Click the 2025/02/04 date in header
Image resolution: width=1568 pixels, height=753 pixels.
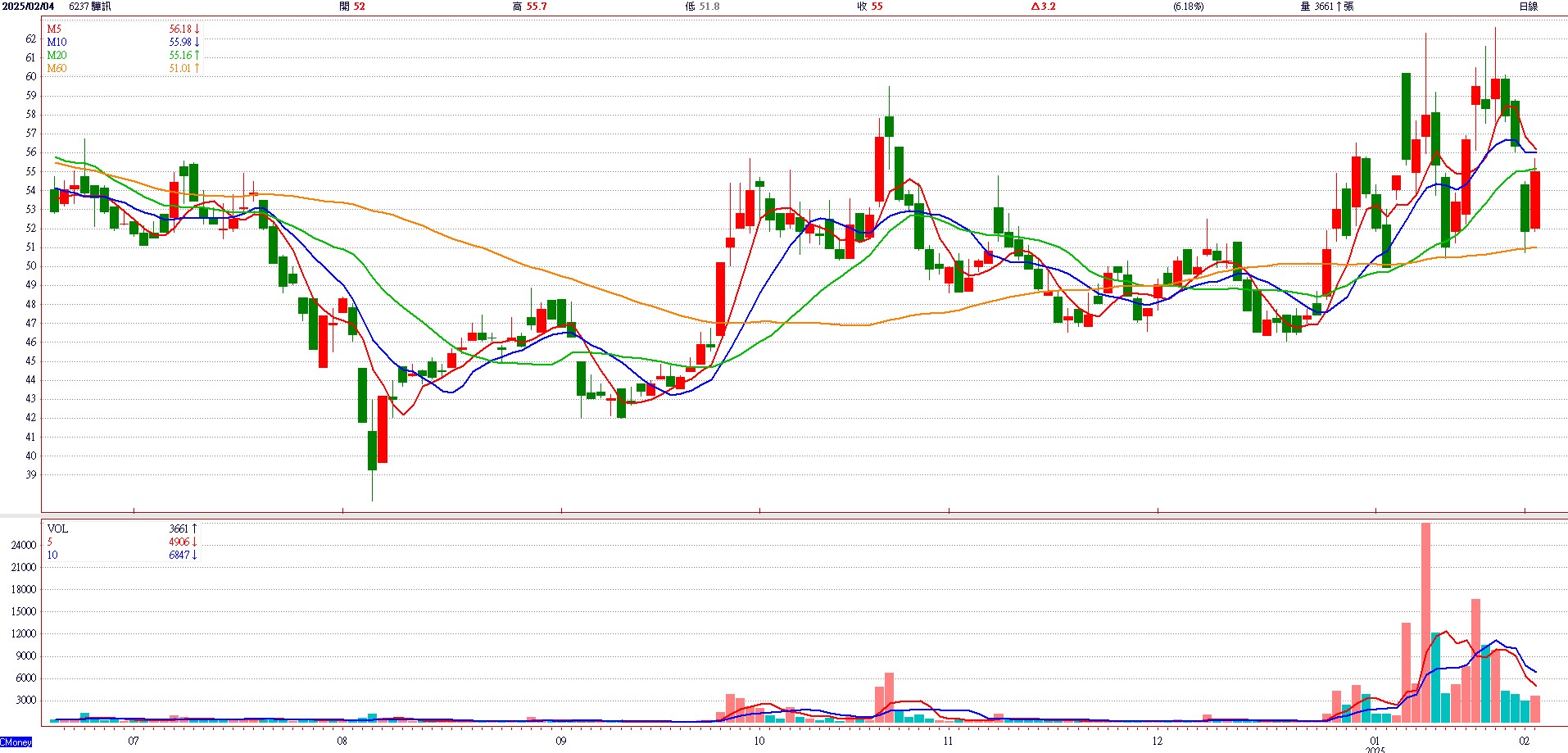click(x=28, y=7)
